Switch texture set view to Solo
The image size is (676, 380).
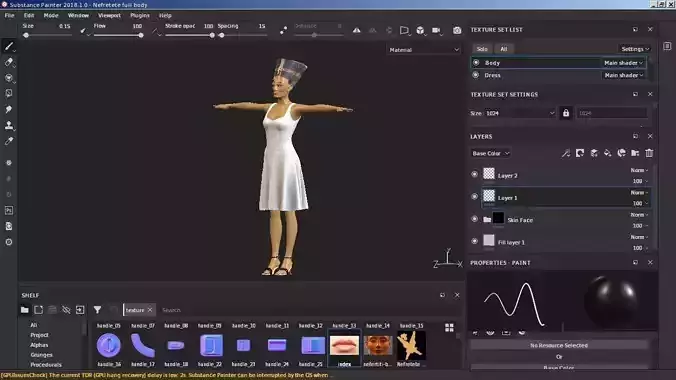[482, 49]
